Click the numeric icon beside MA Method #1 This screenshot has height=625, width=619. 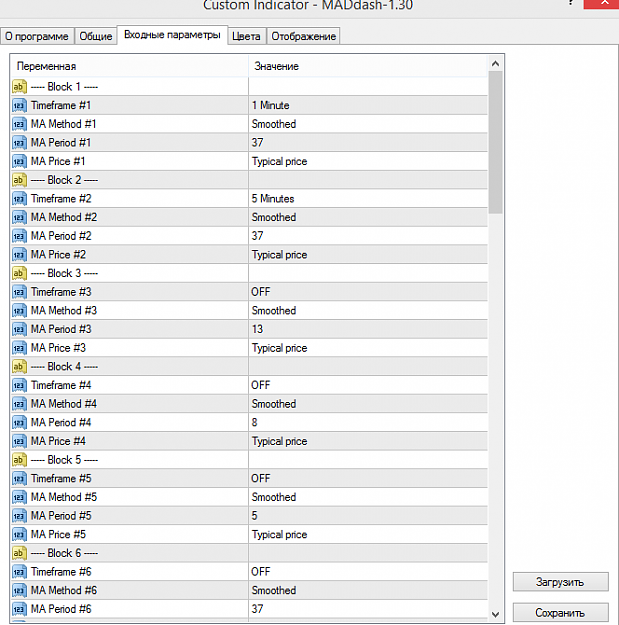(19, 124)
